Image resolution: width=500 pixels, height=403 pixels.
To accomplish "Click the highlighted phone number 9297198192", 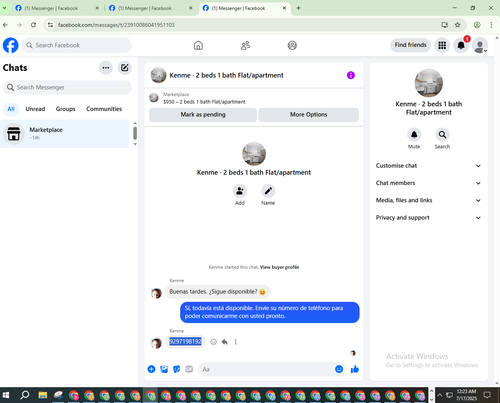I will (x=185, y=341).
